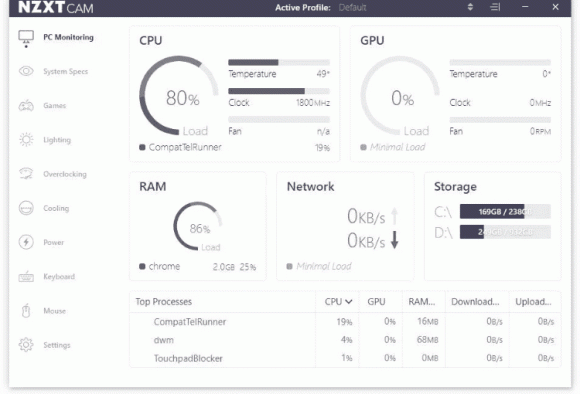Click the profile switch up-down arrows icon

(470, 7)
